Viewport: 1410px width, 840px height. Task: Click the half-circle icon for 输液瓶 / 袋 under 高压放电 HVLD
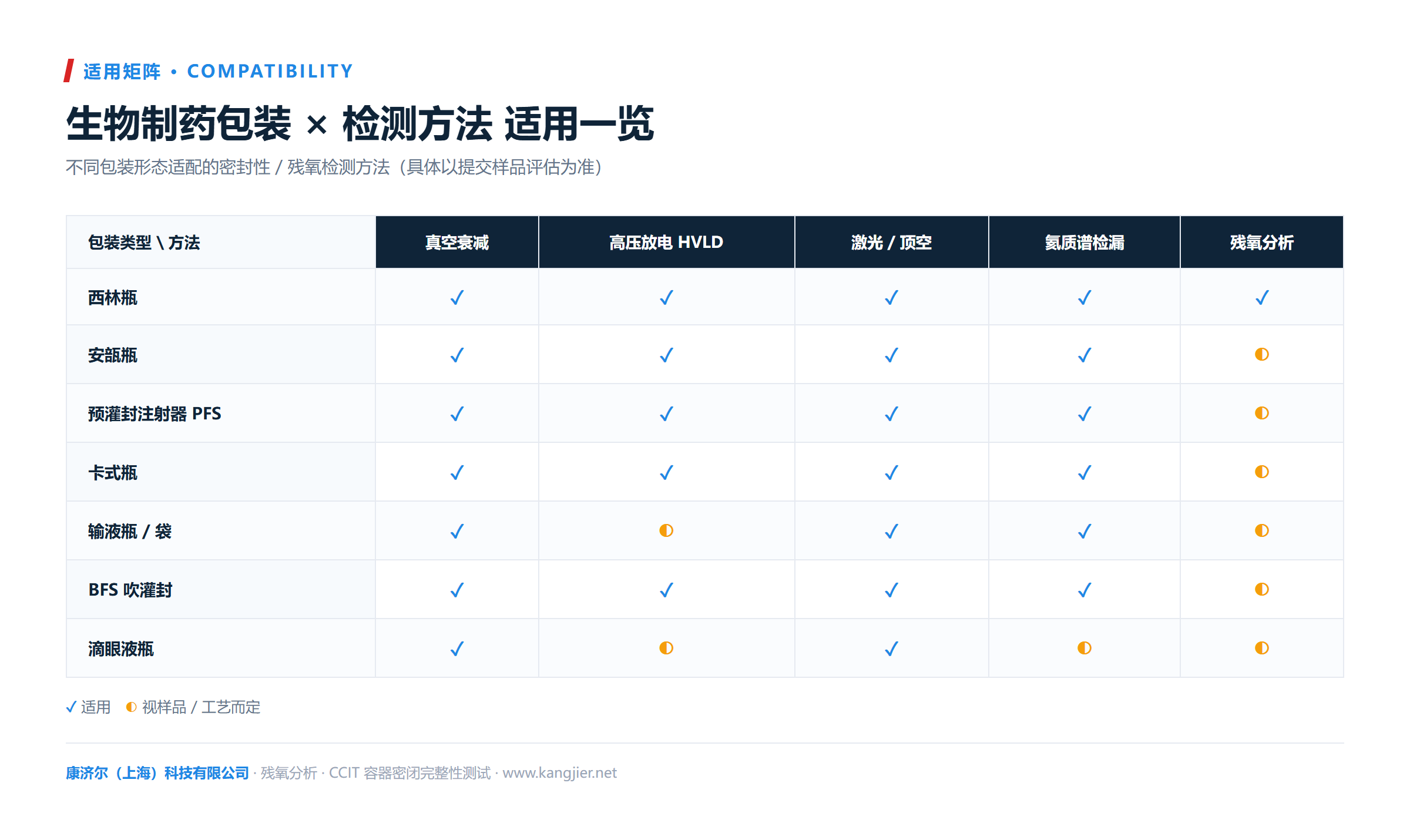(x=666, y=530)
